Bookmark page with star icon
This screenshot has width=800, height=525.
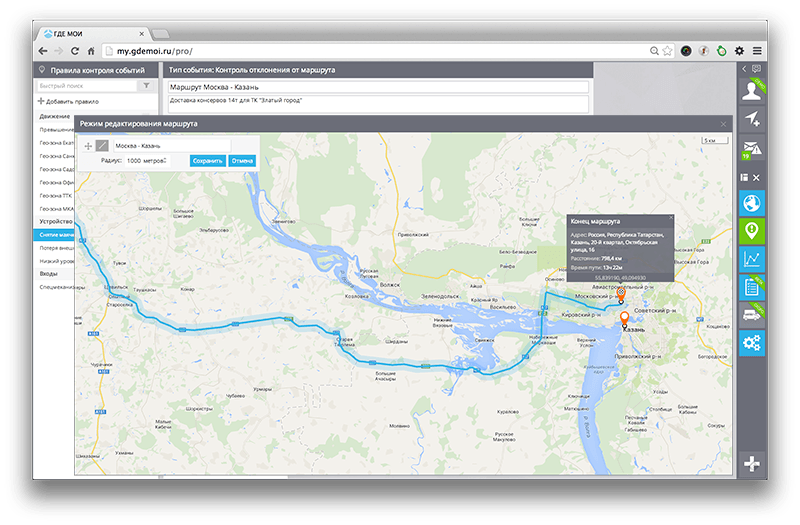tap(667, 51)
